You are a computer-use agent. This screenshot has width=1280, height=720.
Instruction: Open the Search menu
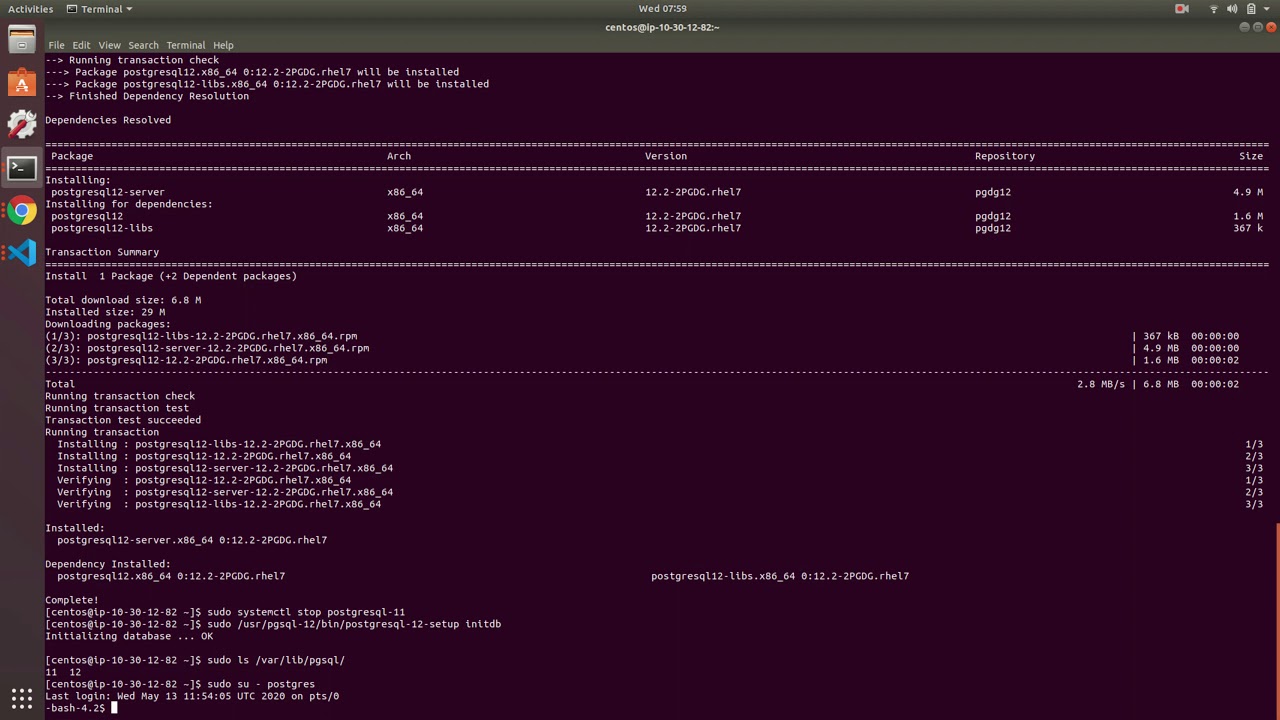click(x=143, y=45)
